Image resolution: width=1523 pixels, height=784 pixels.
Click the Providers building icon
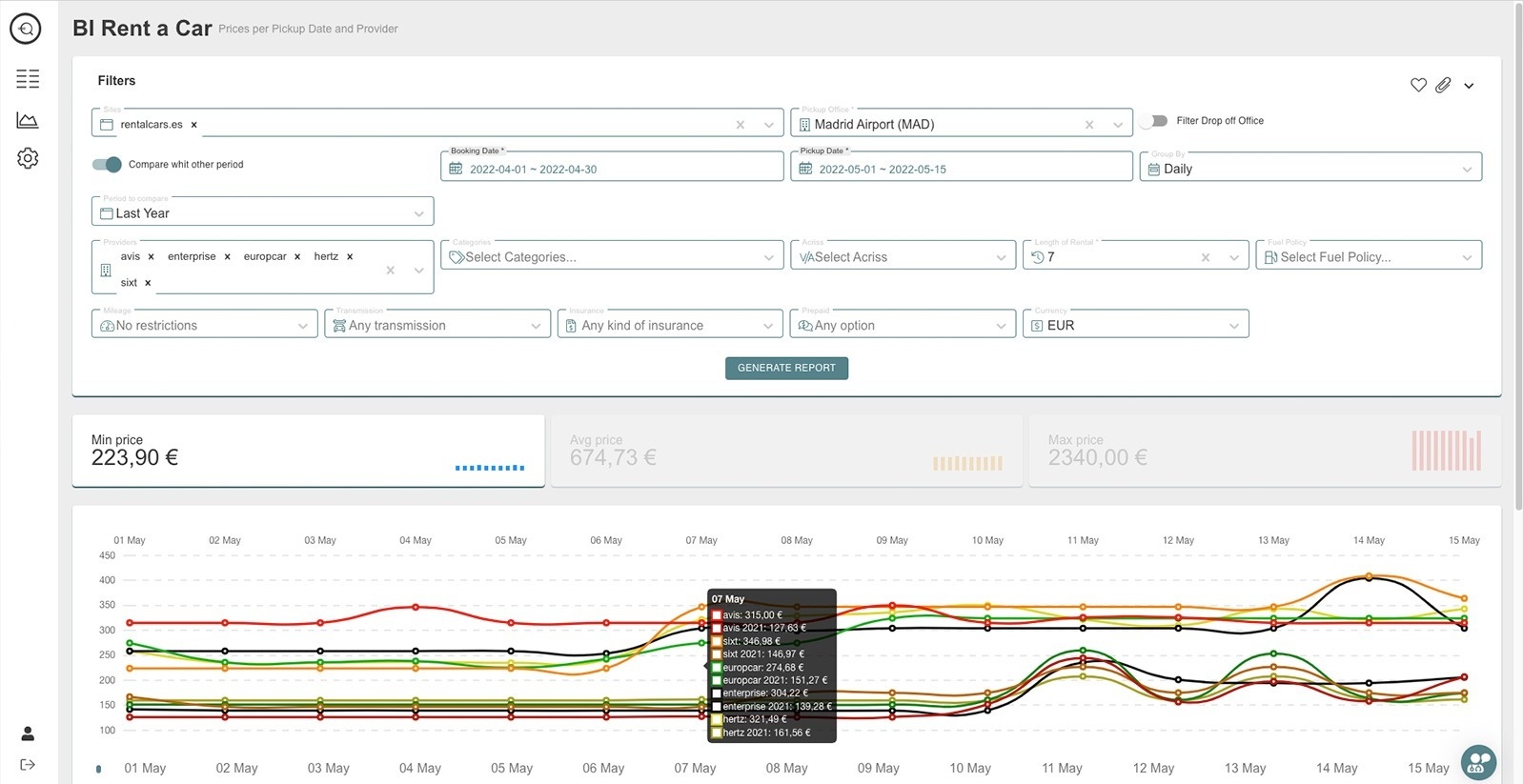(x=106, y=271)
